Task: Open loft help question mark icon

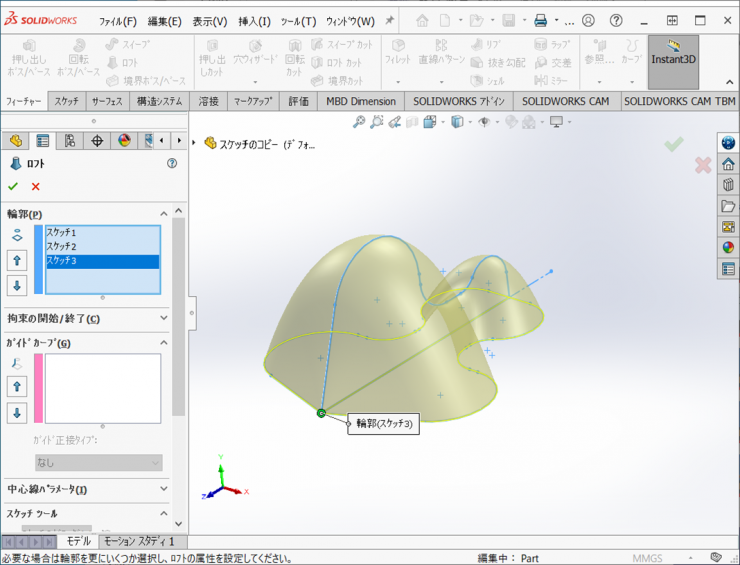Action: coord(171,163)
